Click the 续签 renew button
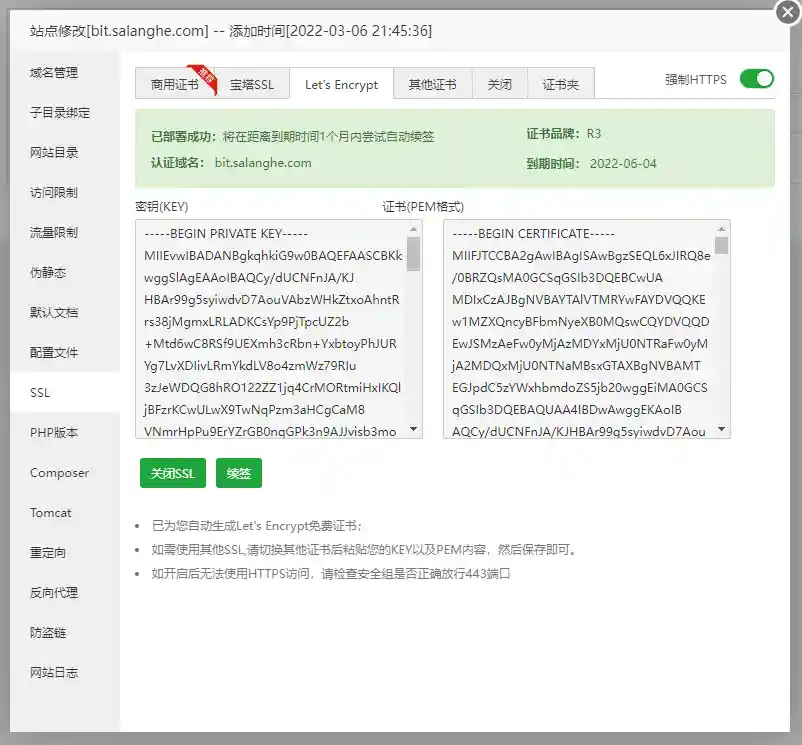 238,473
